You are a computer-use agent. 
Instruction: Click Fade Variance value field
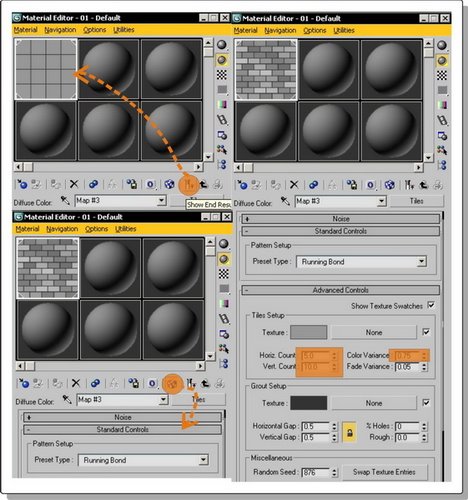point(407,367)
